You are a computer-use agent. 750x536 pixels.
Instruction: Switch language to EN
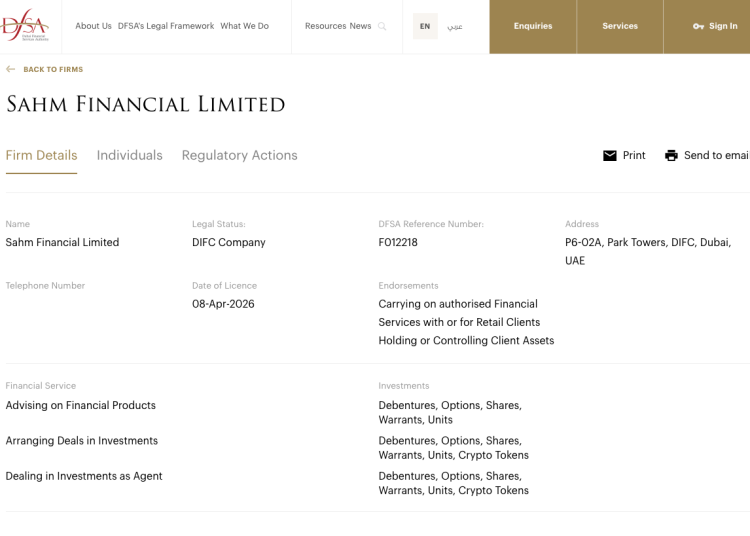(425, 27)
